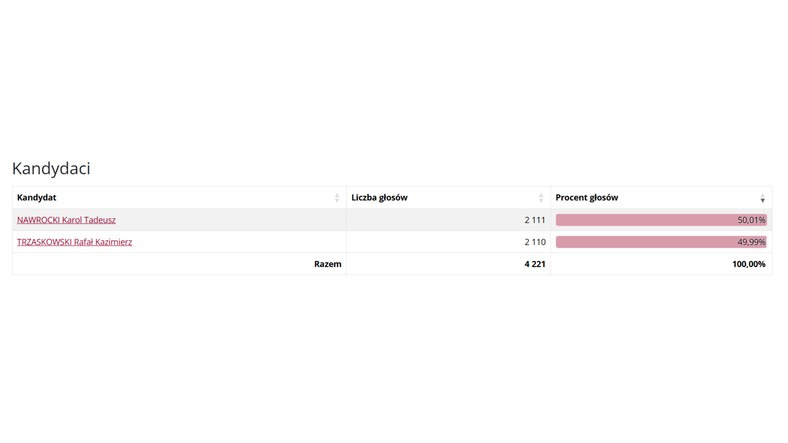Click the 50,01% percentage label
The height and width of the screenshot is (443, 788).
pos(751,220)
